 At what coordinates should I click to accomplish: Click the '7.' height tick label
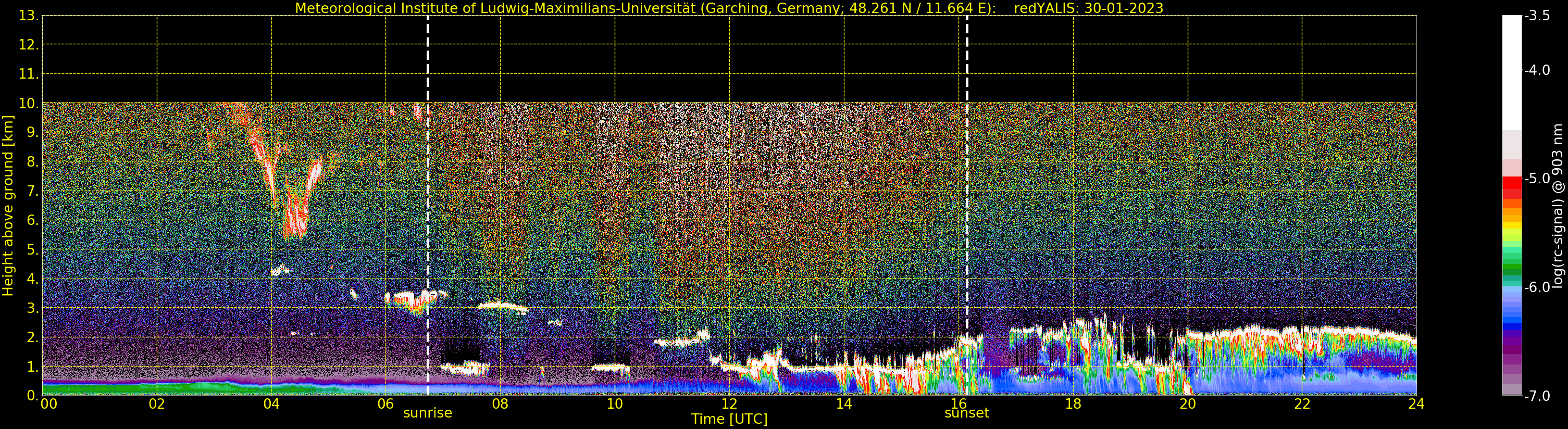coord(32,191)
